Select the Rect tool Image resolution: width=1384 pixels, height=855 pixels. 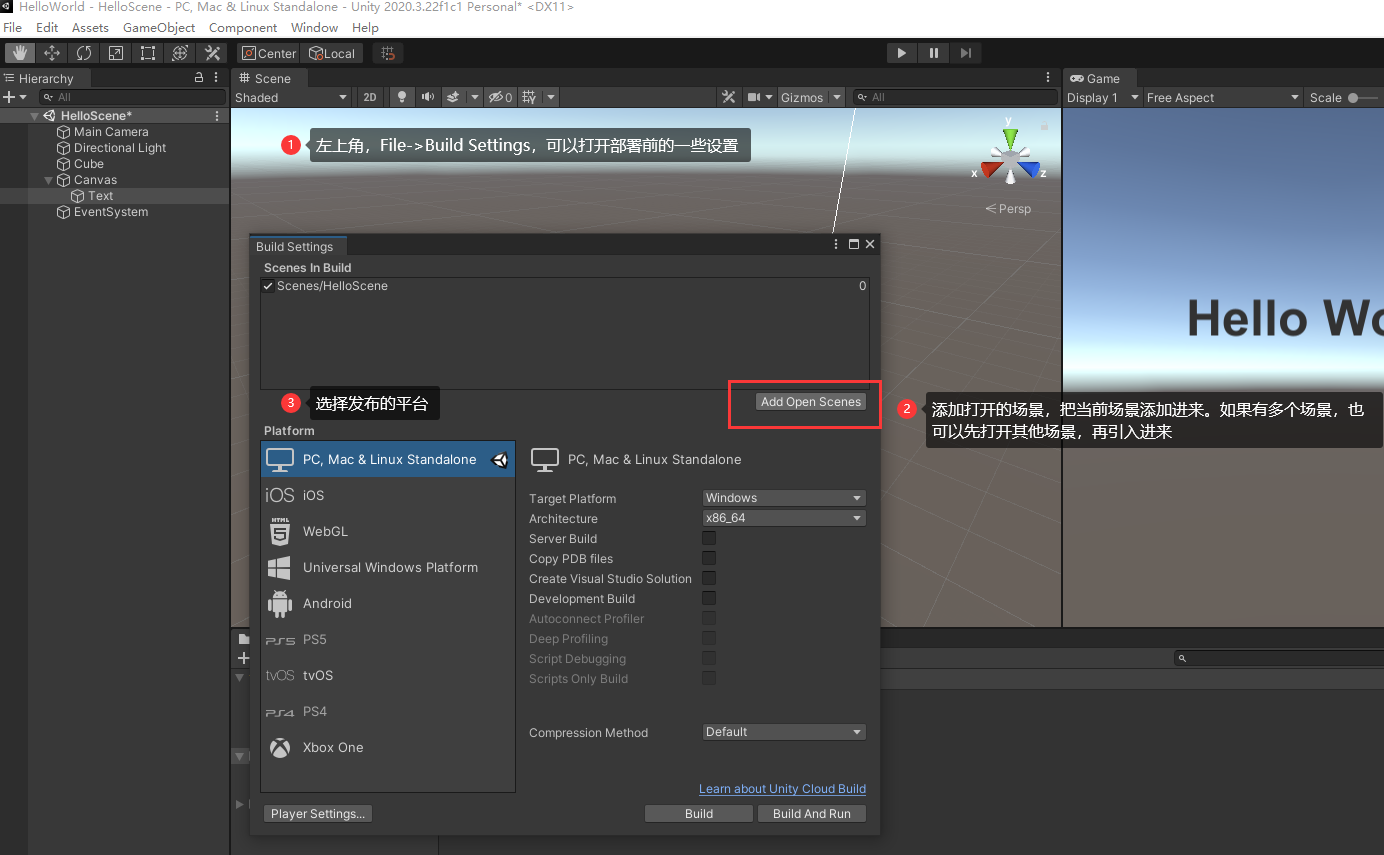point(148,53)
